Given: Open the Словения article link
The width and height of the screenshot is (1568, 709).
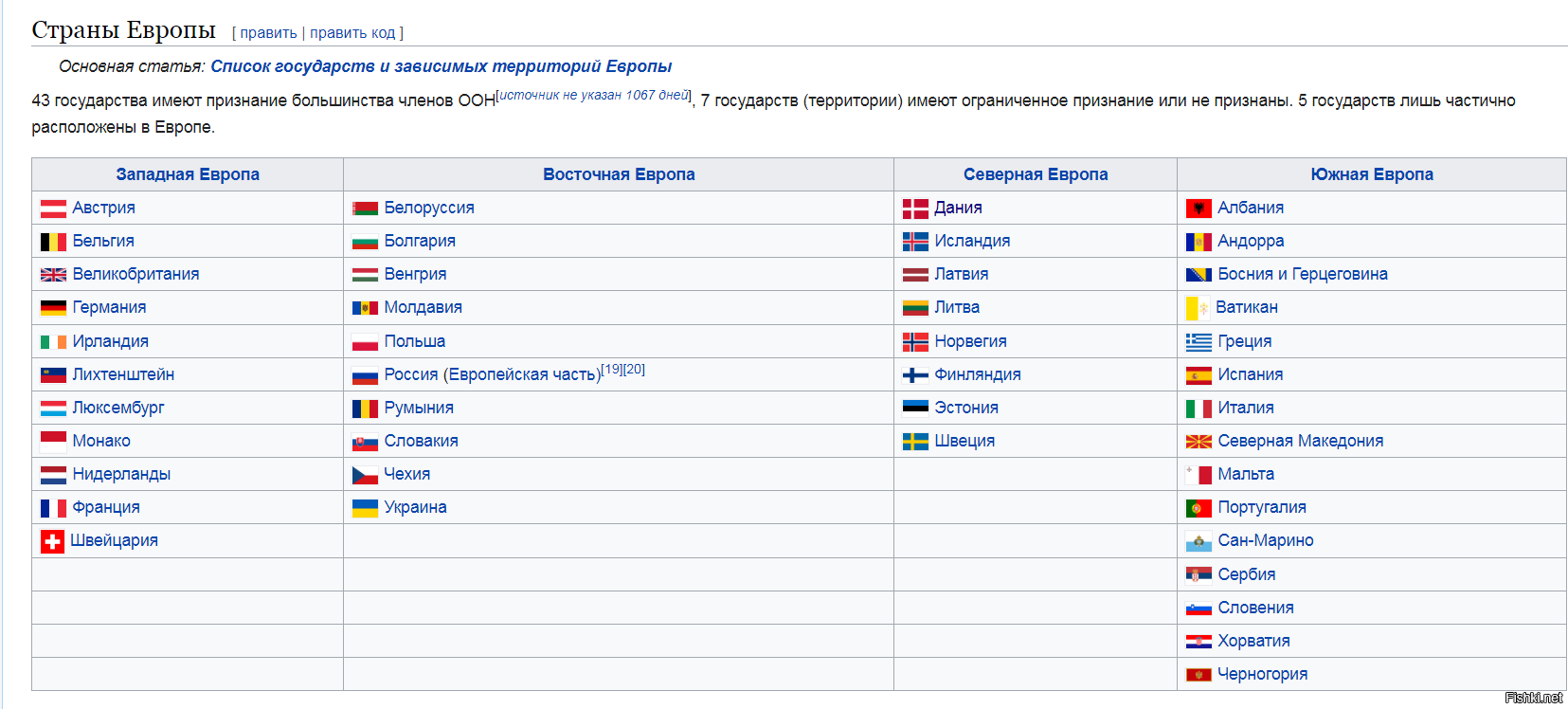Looking at the screenshot, I should click(x=1256, y=608).
